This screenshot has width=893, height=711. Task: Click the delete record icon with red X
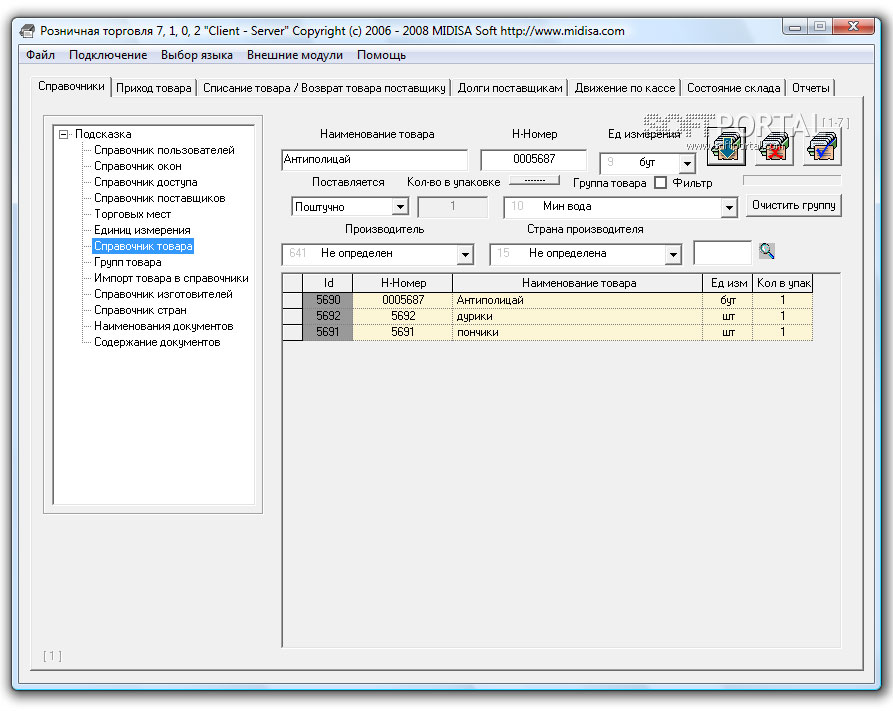[774, 147]
